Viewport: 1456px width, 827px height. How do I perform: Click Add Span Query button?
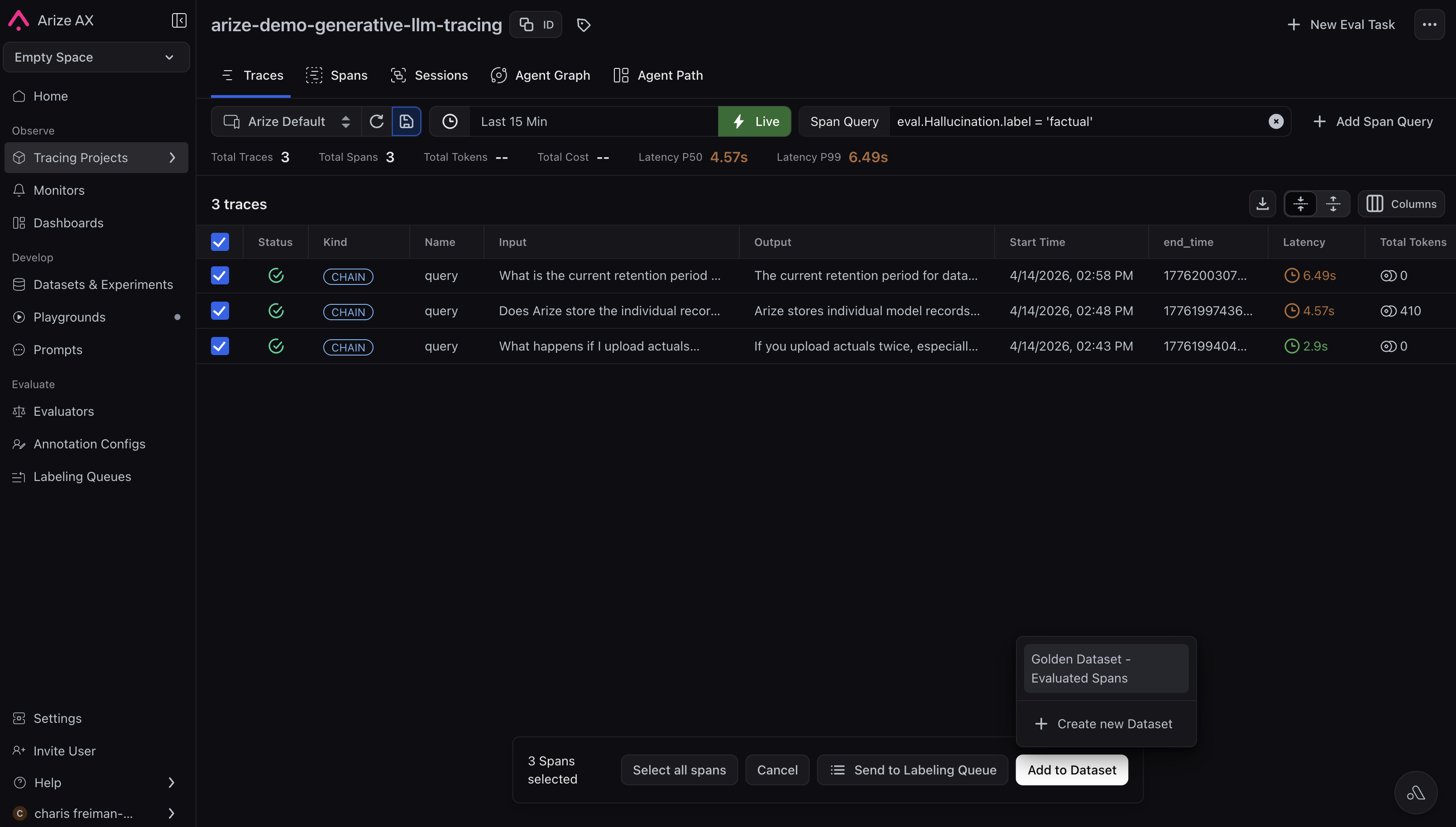tap(1373, 121)
